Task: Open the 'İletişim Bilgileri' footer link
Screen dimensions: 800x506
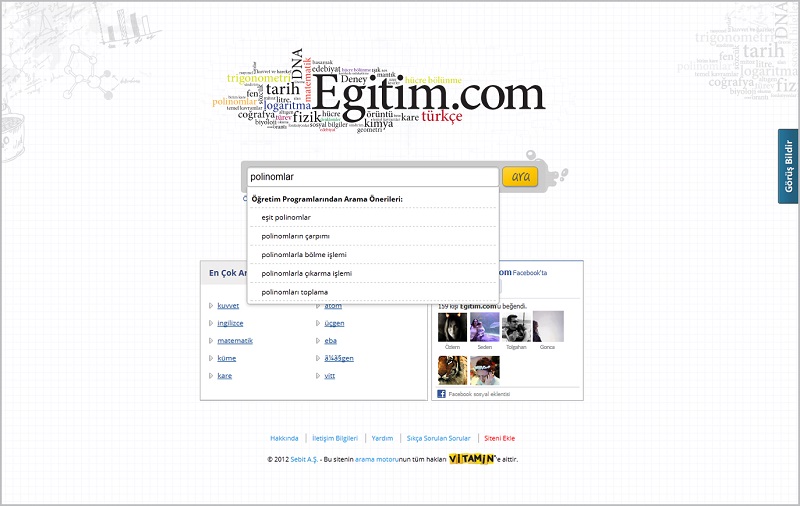Action: click(x=335, y=438)
